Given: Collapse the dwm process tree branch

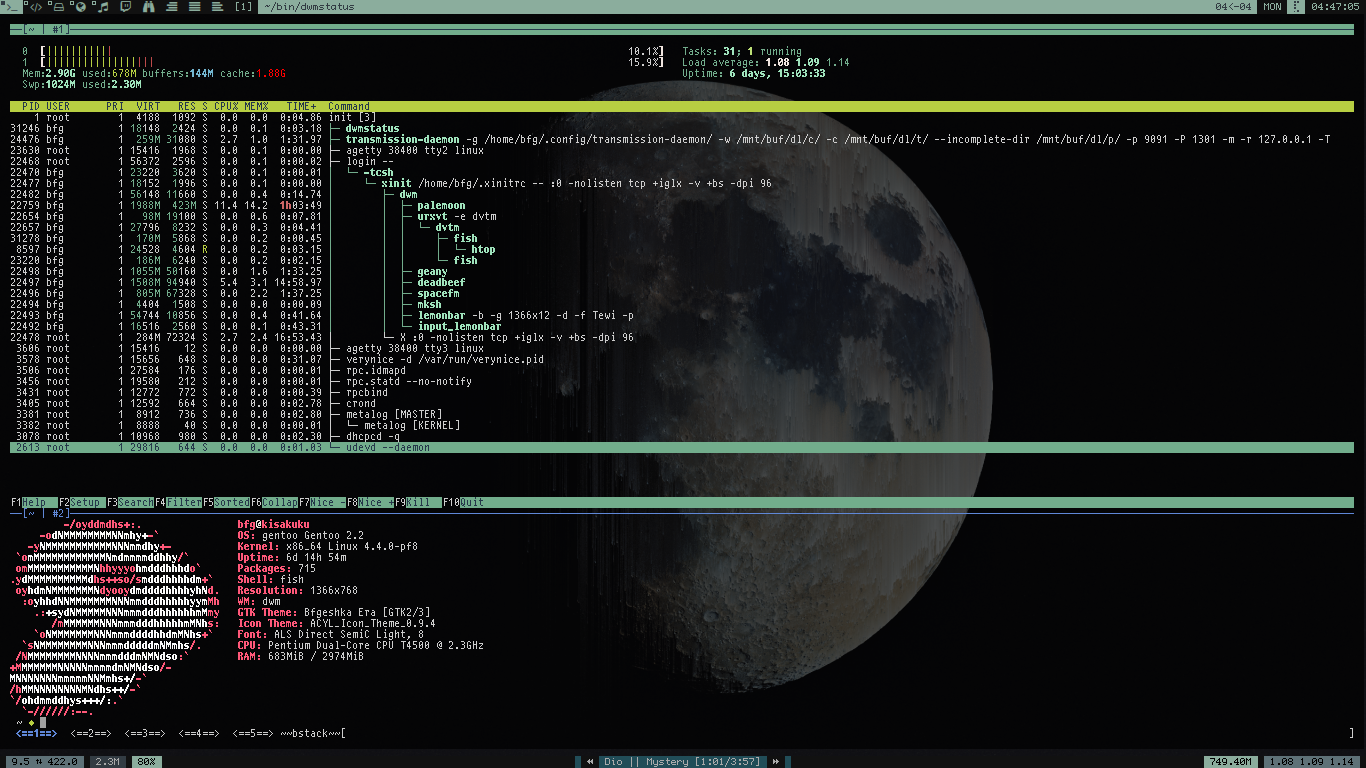Looking at the screenshot, I should coord(408,195).
